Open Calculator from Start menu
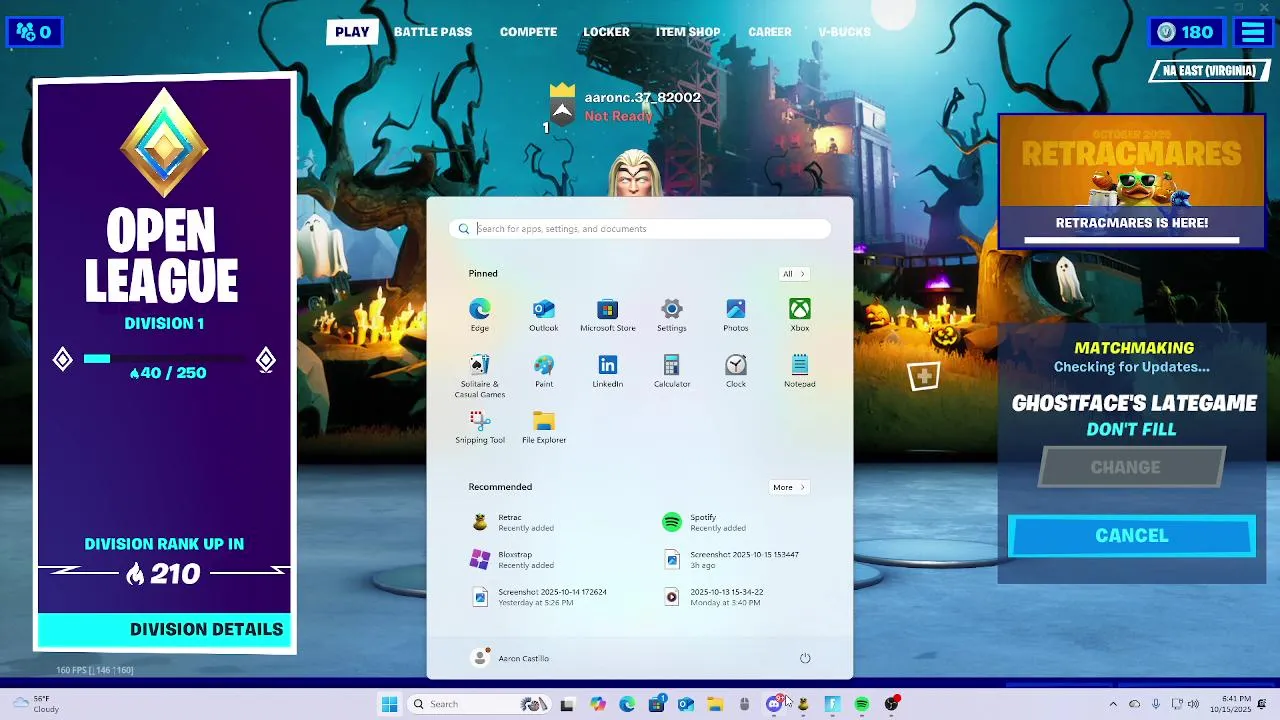 coord(672,370)
